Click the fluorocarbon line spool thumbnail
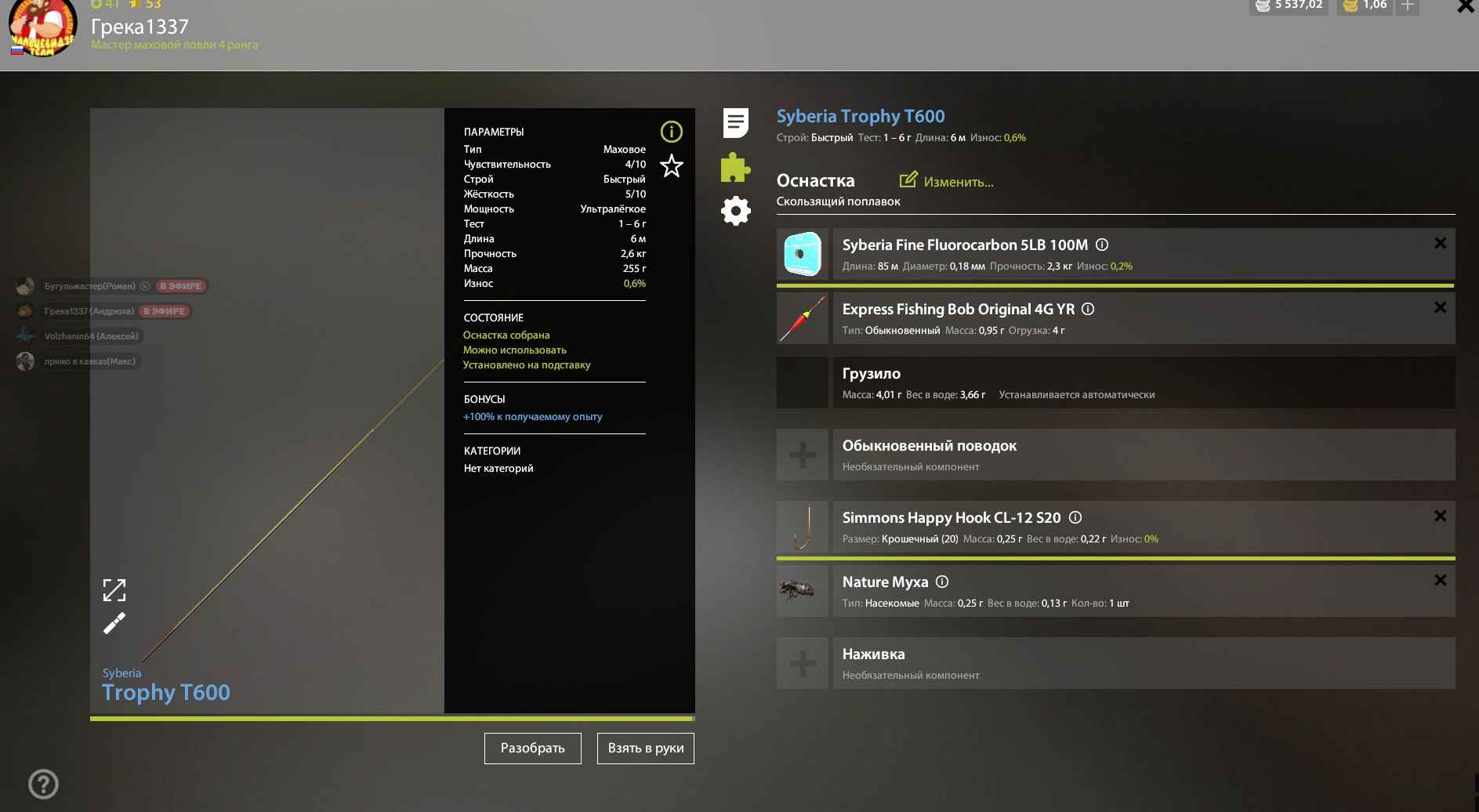 point(803,254)
